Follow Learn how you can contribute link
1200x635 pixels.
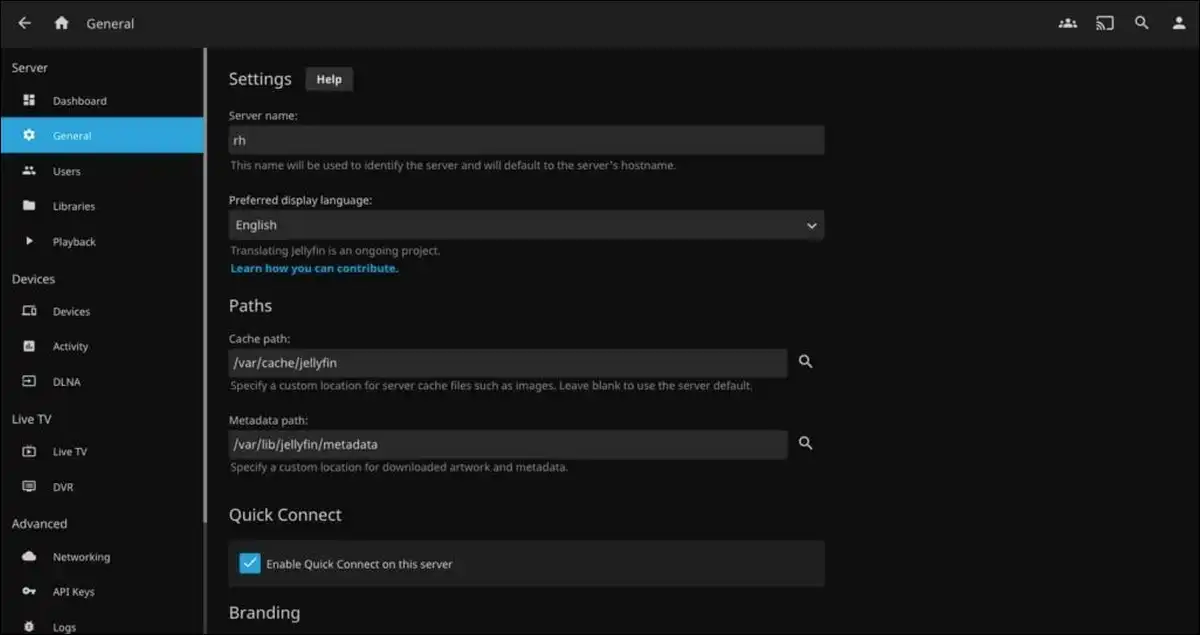(x=314, y=268)
